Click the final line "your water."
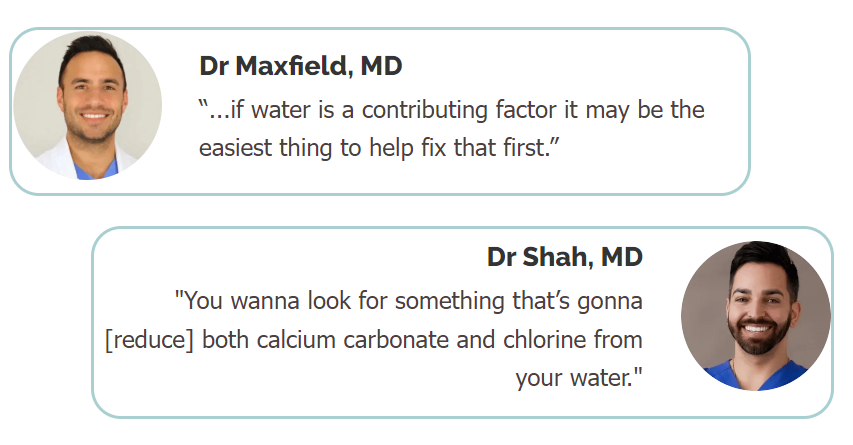The height and width of the screenshot is (445, 853). click(x=579, y=379)
